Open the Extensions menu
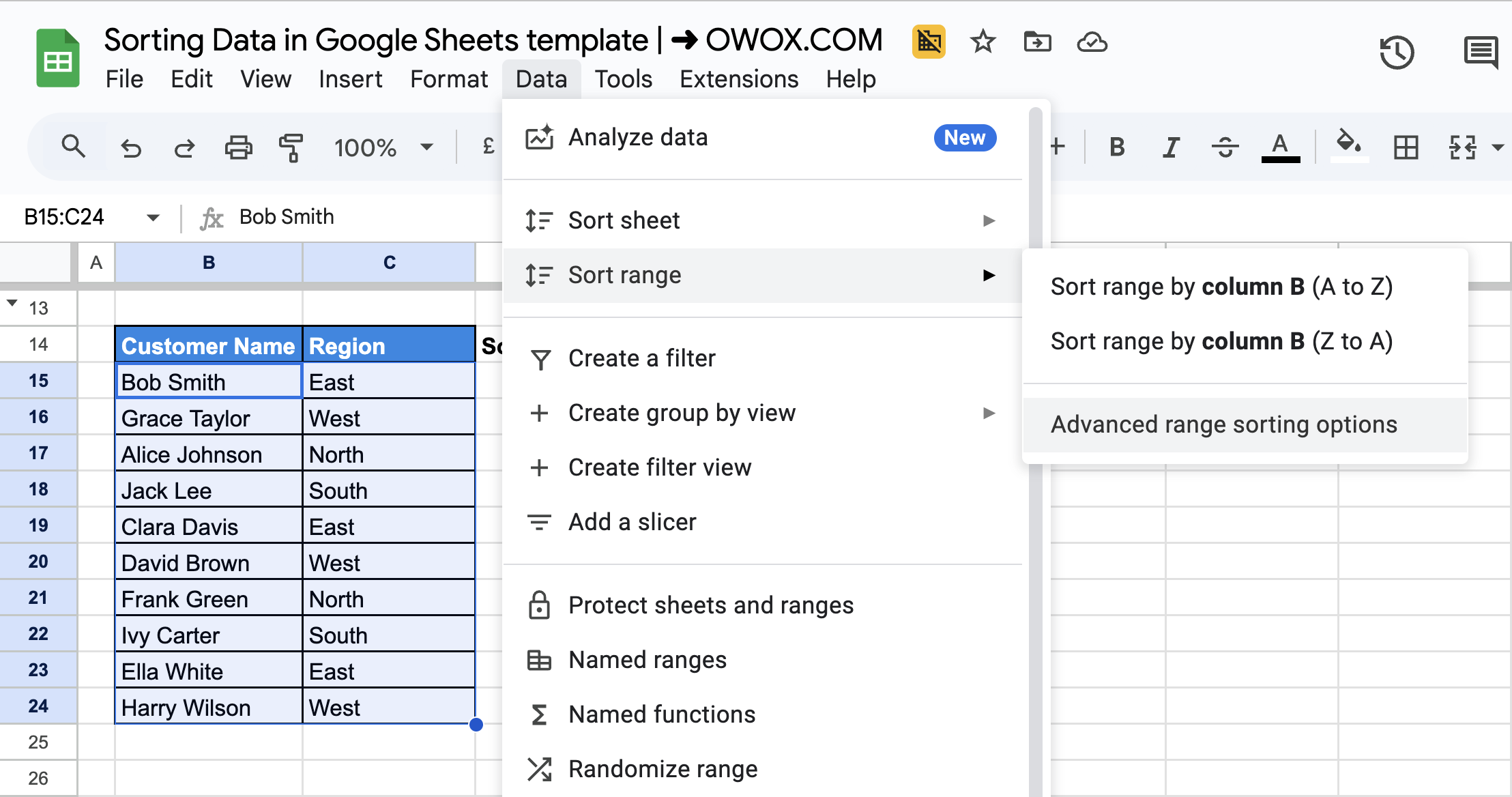 (x=739, y=79)
